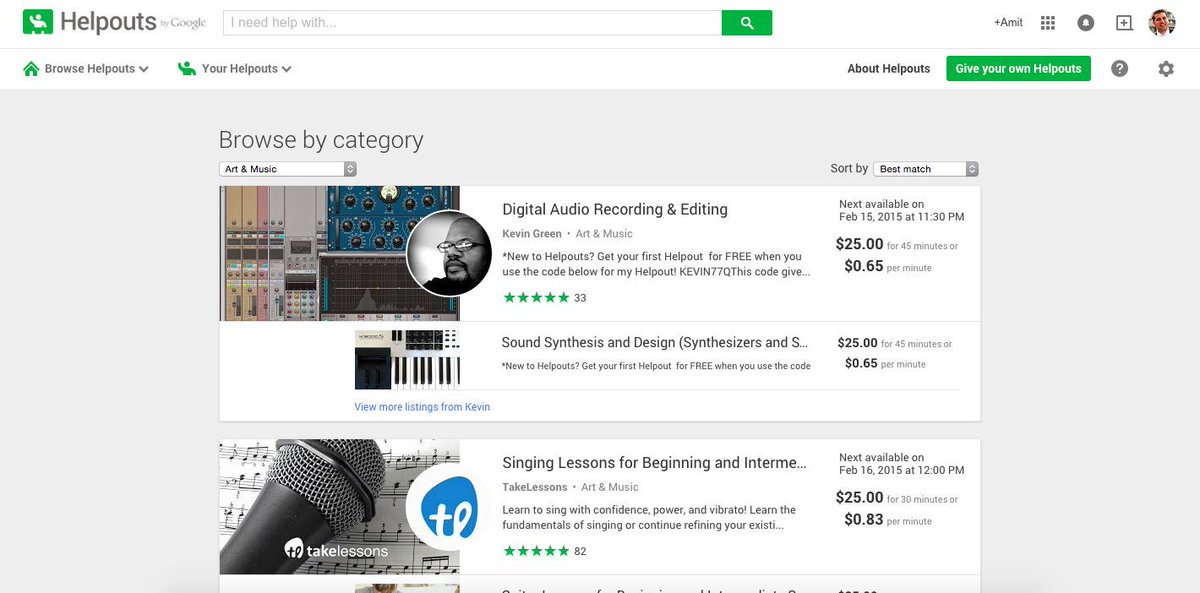This screenshot has height=593, width=1200.
Task: Open Singing Lessons for Beginning listing
Action: [x=654, y=463]
